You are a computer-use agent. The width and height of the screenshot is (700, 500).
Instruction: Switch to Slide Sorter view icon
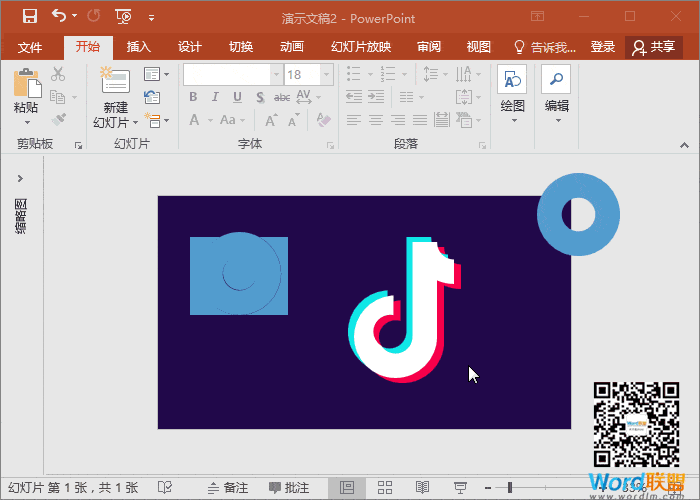point(385,488)
